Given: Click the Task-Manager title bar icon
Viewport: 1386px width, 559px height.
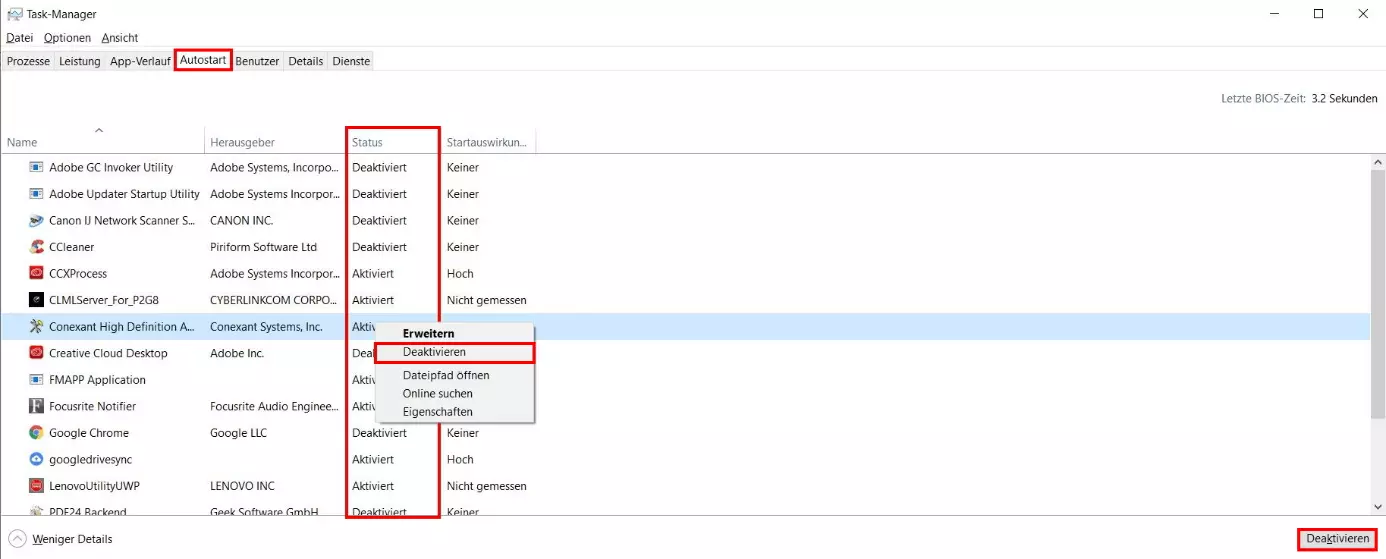Looking at the screenshot, I should [x=14, y=14].
